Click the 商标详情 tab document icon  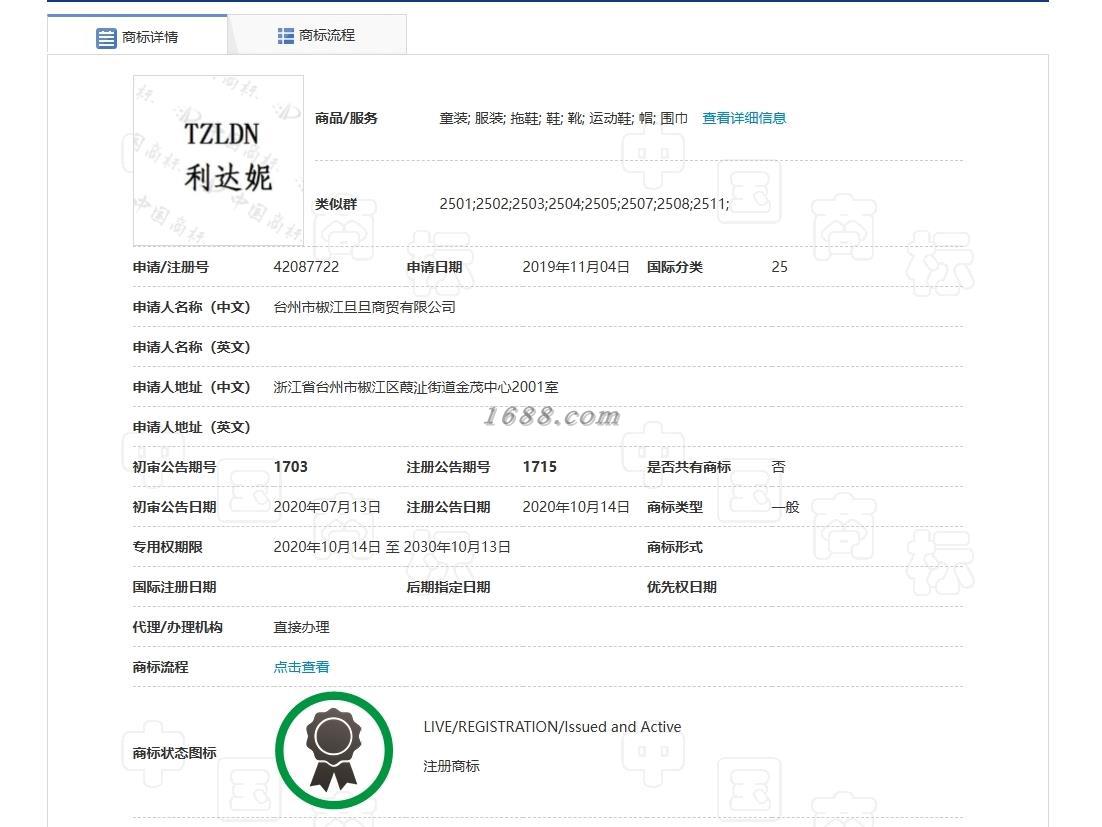pos(106,38)
